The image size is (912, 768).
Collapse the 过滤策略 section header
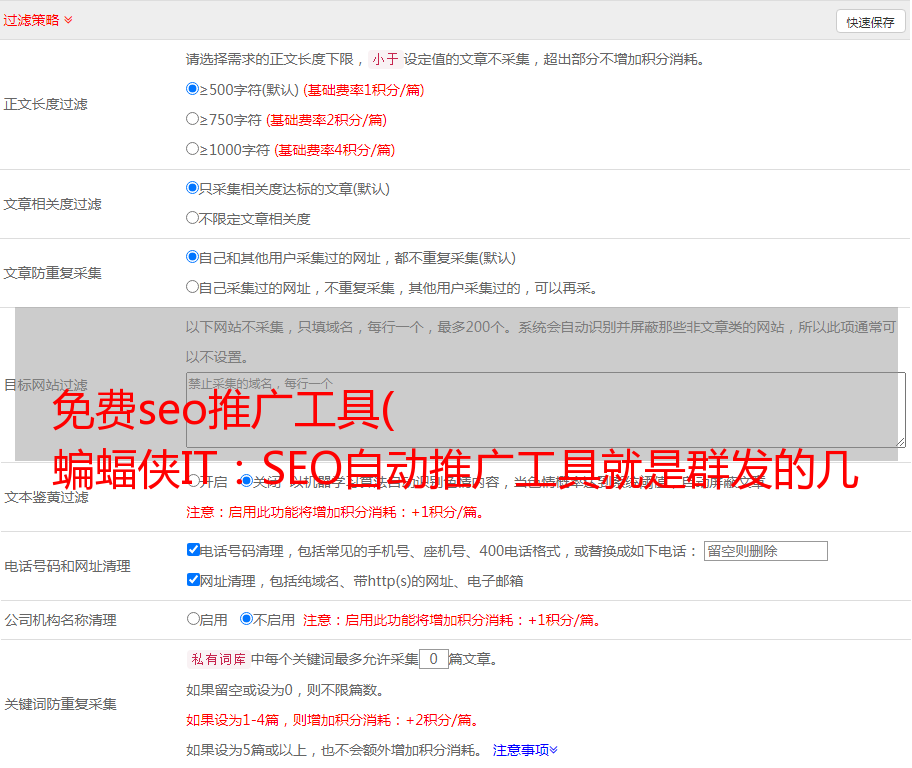(x=38, y=20)
